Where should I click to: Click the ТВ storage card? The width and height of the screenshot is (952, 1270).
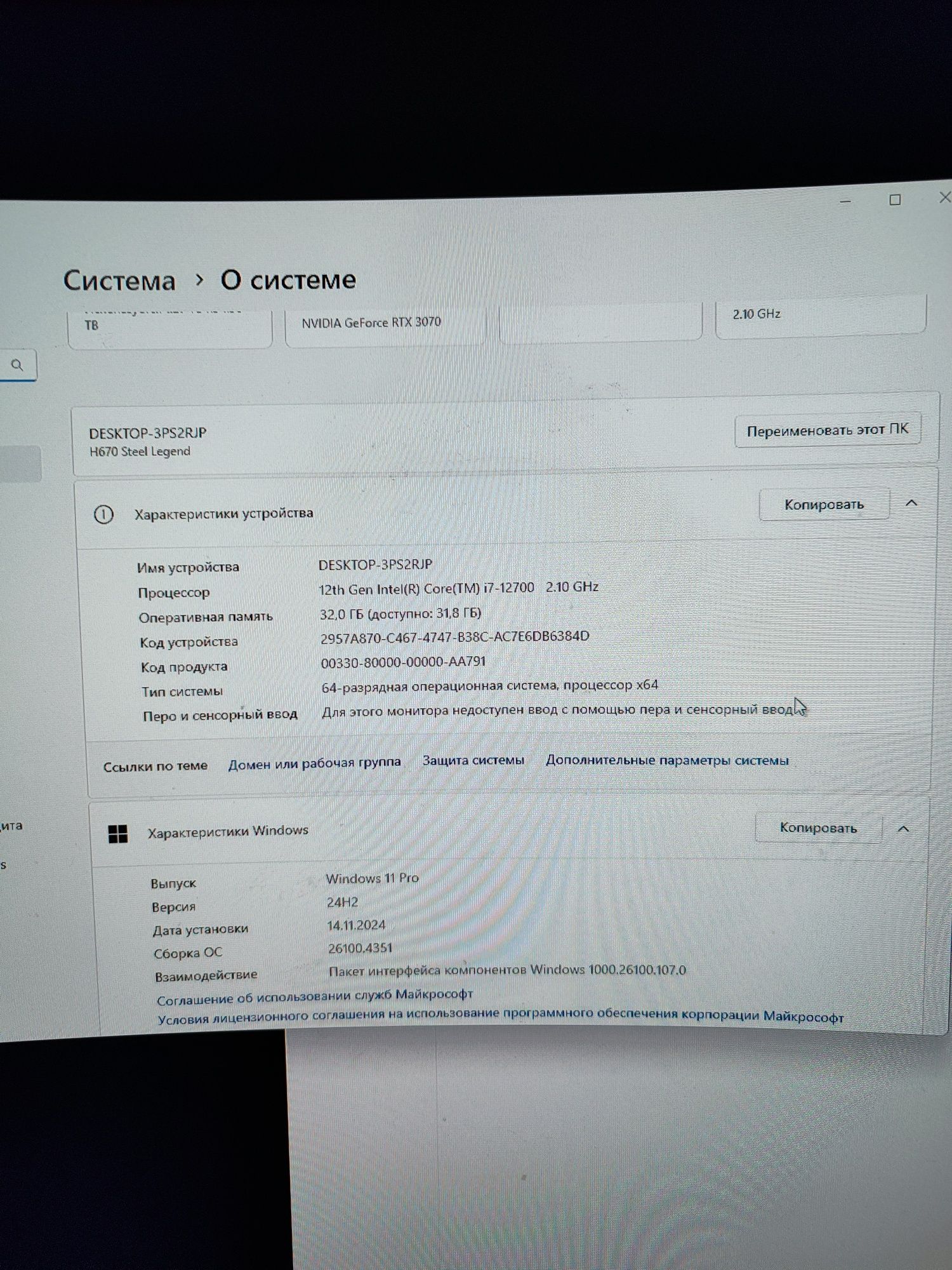click(x=169, y=328)
